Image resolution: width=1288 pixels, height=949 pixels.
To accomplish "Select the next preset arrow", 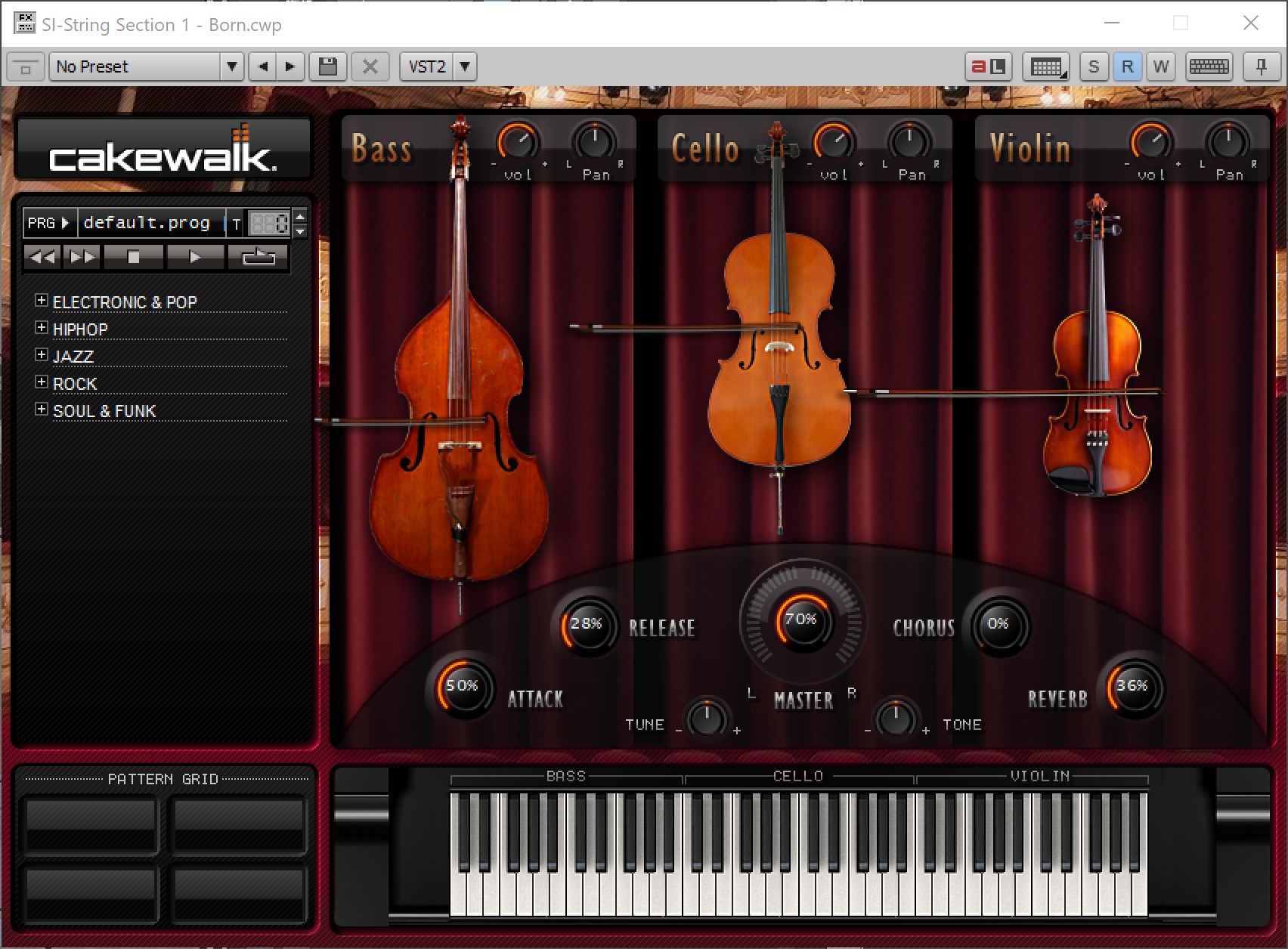I will (289, 66).
